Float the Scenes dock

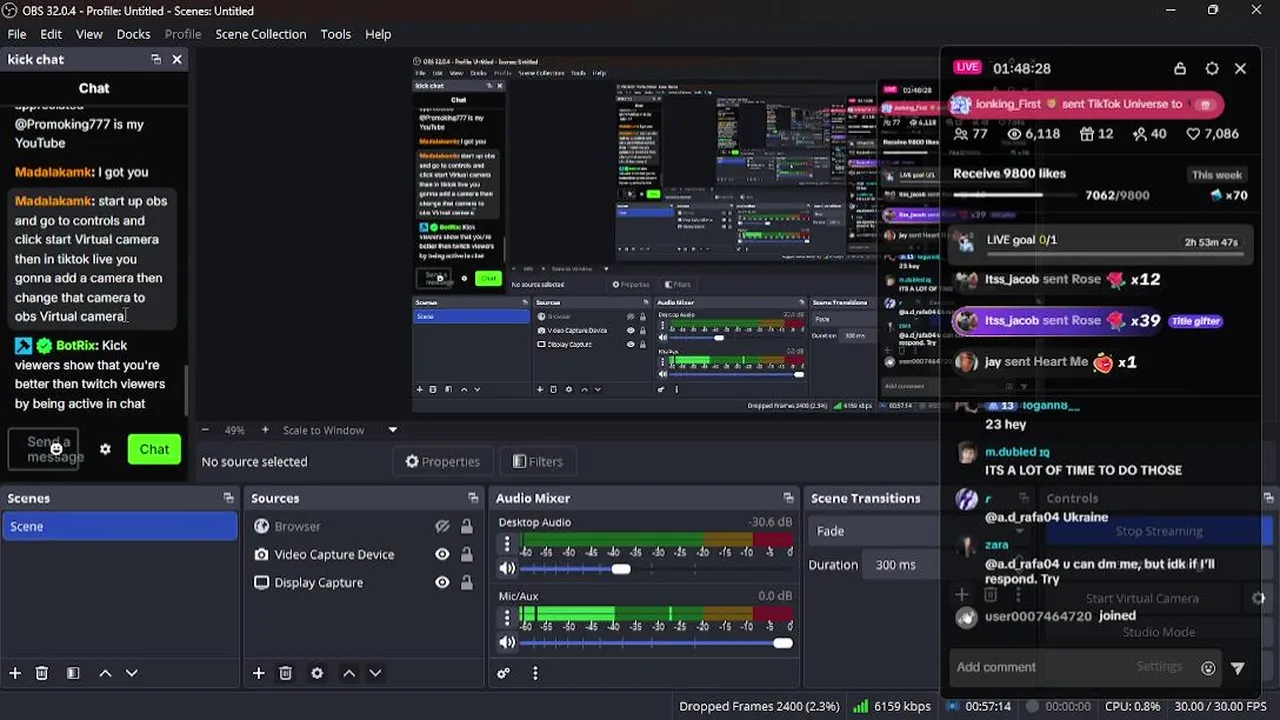pyautogui.click(x=228, y=498)
